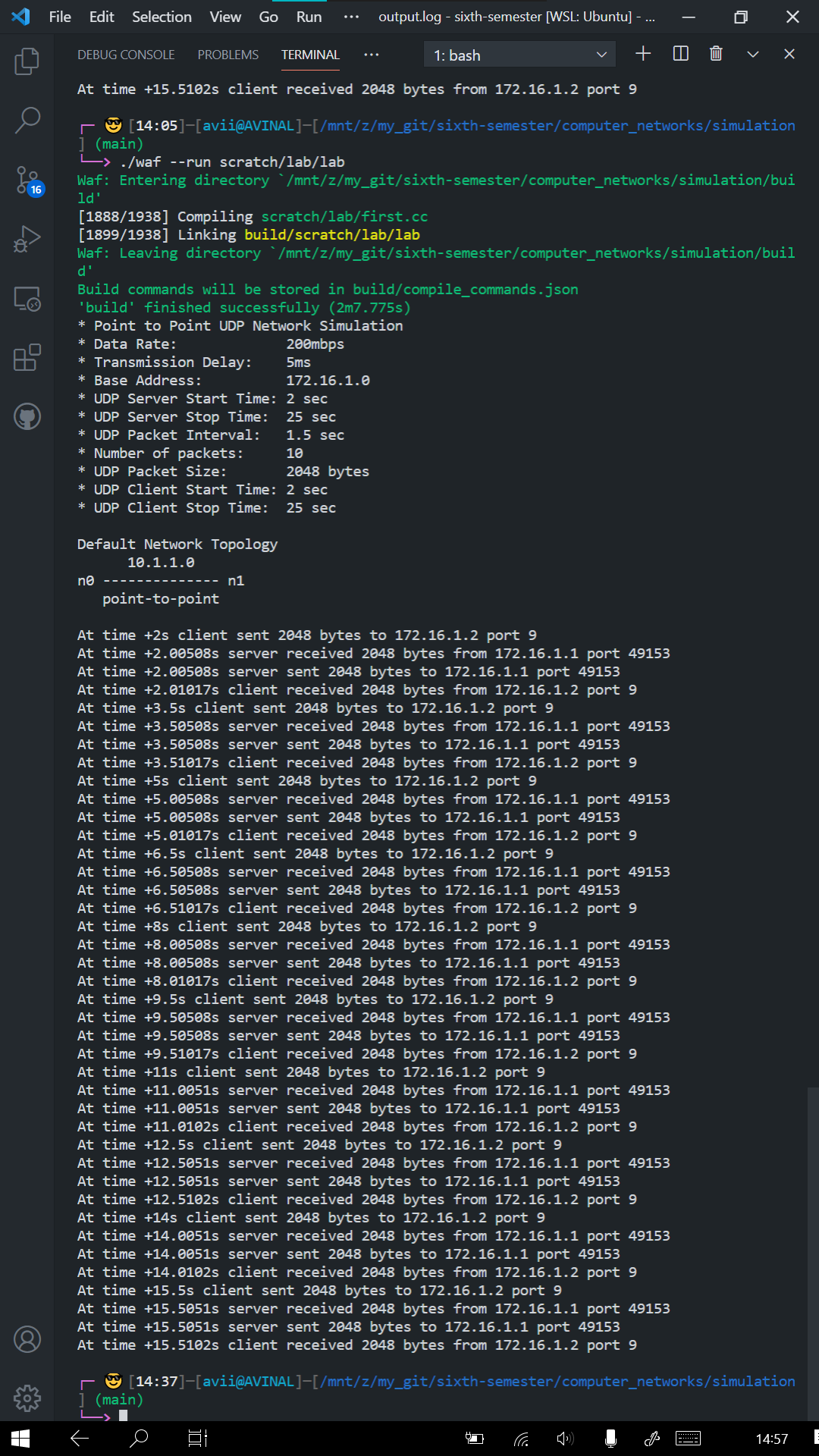Split the terminal panel
Viewport: 819px width, 1456px height.
coord(681,54)
